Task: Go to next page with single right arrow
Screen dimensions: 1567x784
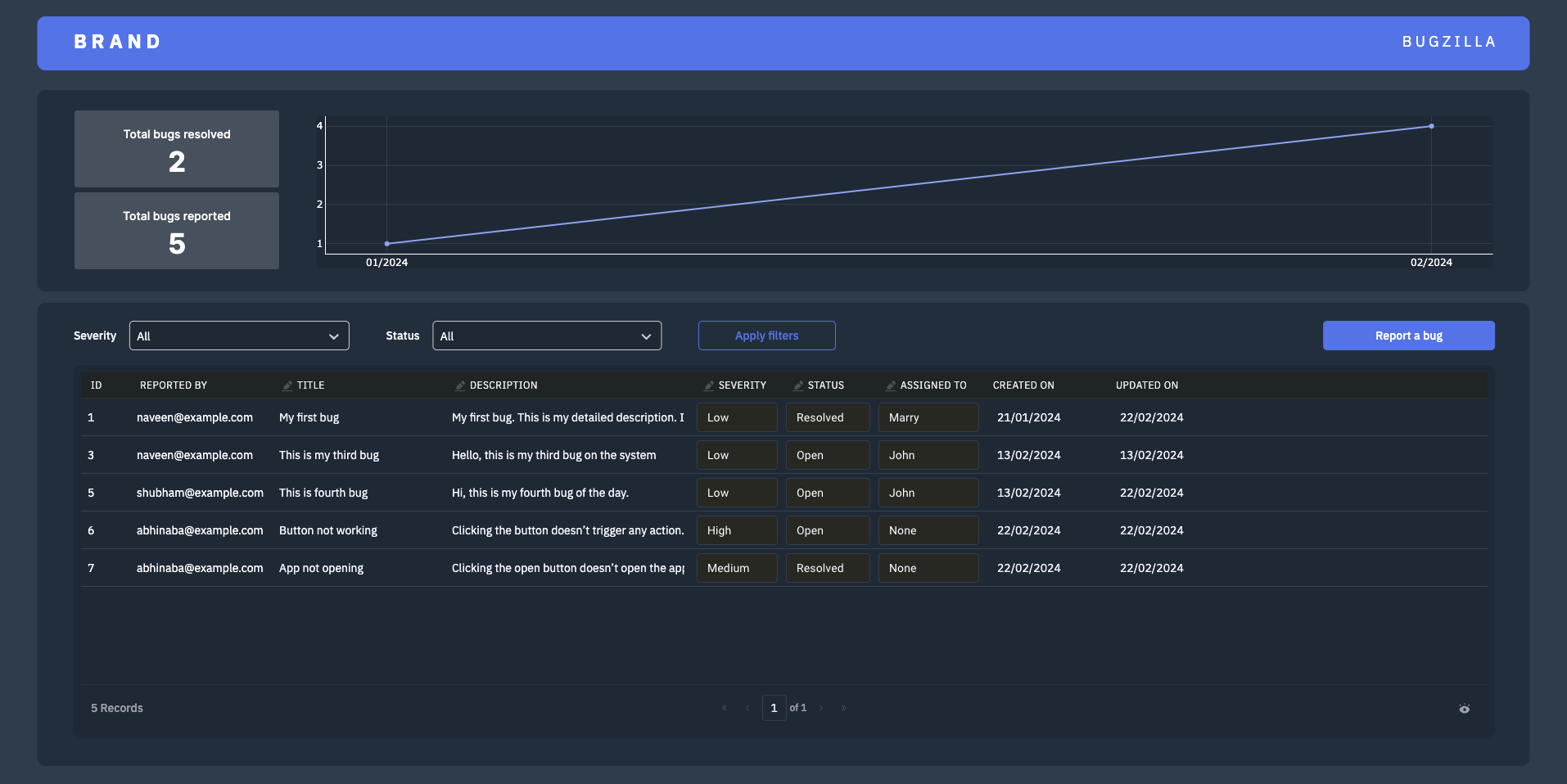Action: click(821, 708)
